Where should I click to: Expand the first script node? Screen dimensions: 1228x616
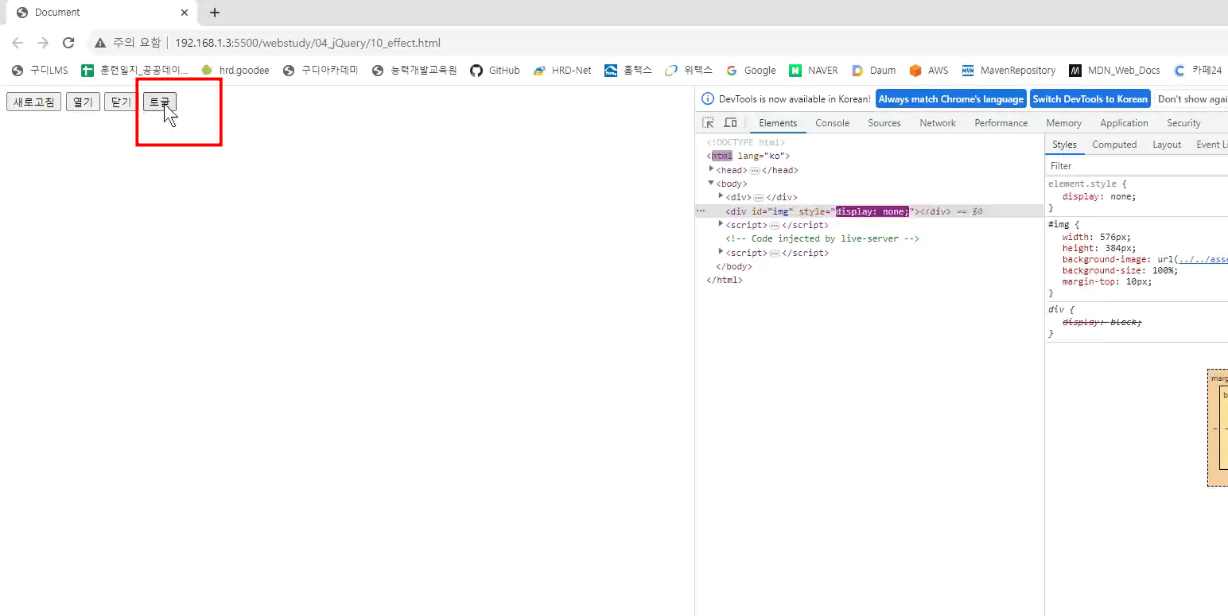pos(721,224)
